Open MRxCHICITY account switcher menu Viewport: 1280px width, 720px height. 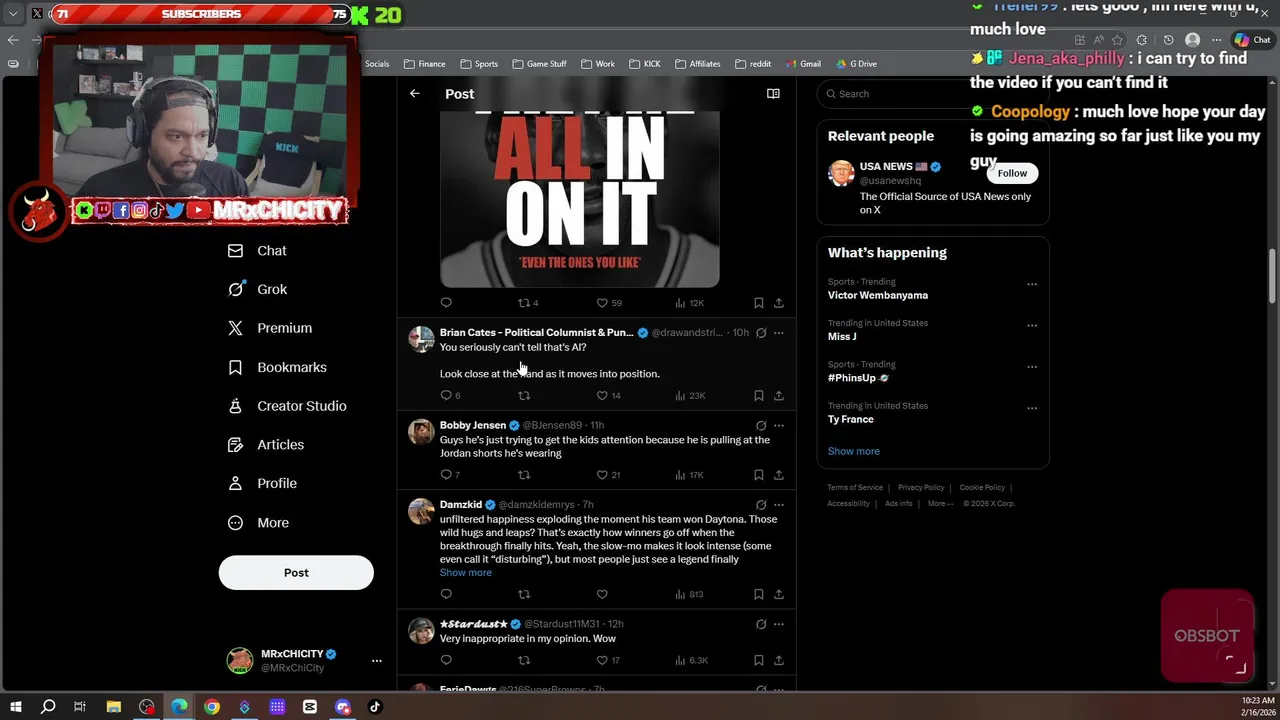pos(376,661)
